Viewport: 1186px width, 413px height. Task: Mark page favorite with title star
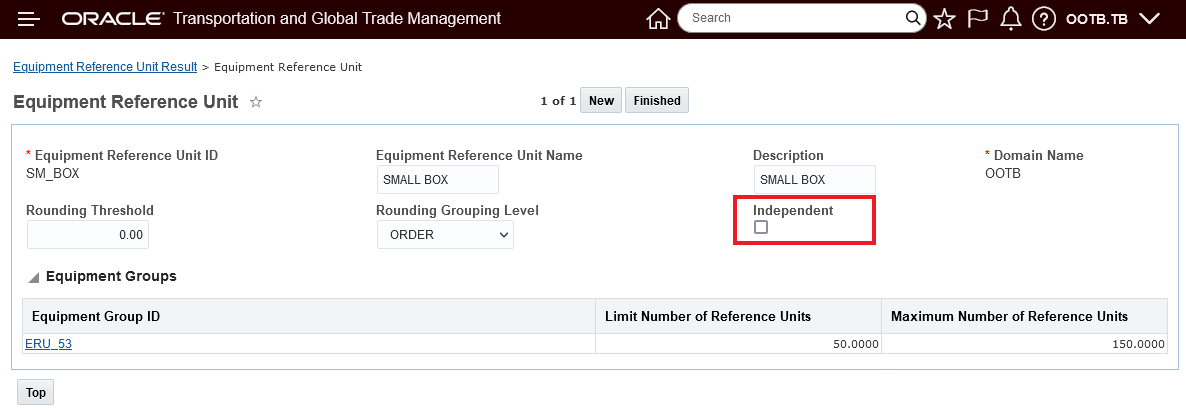[256, 102]
